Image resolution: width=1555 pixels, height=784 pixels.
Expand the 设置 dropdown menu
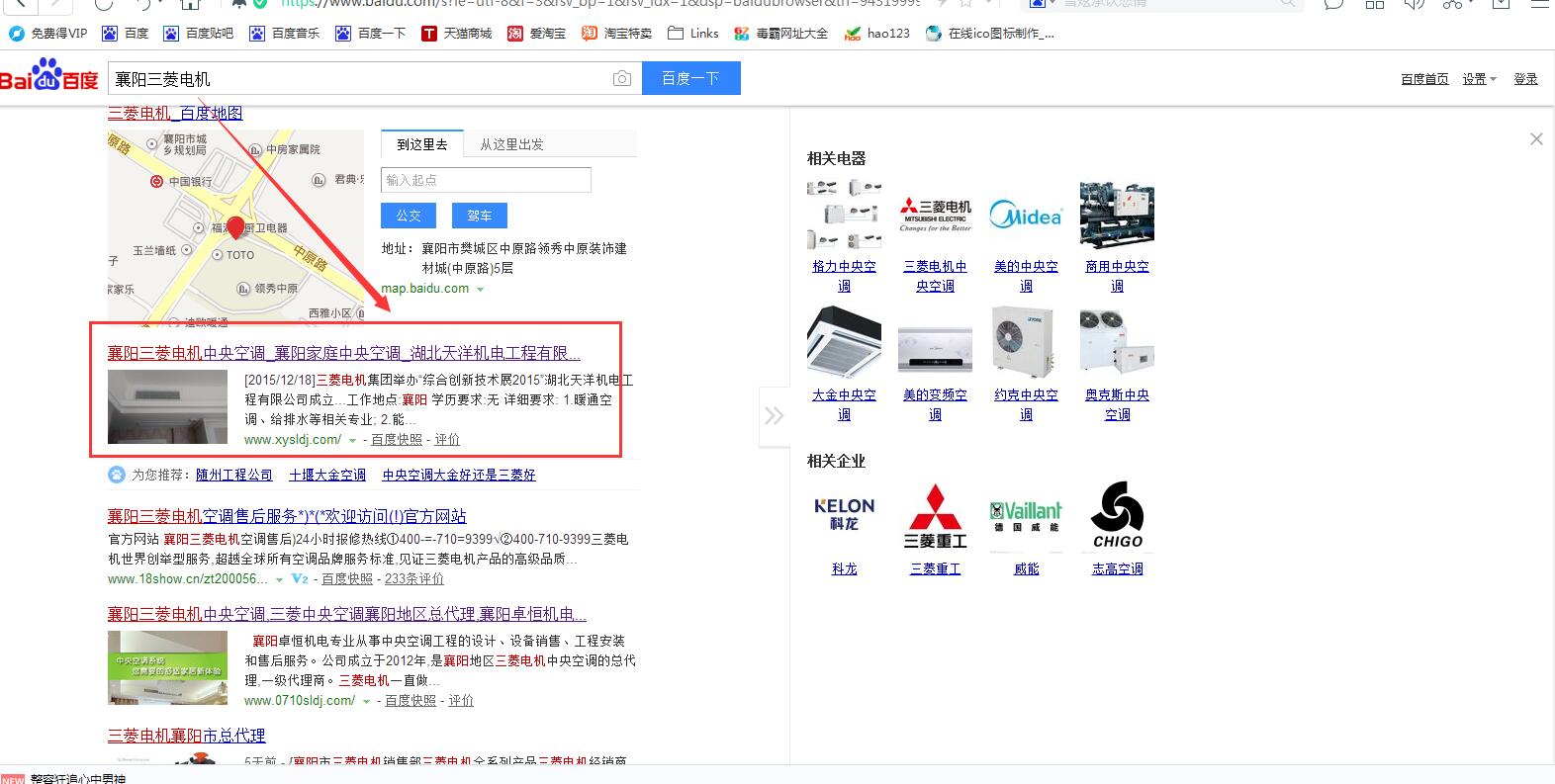(x=1480, y=79)
